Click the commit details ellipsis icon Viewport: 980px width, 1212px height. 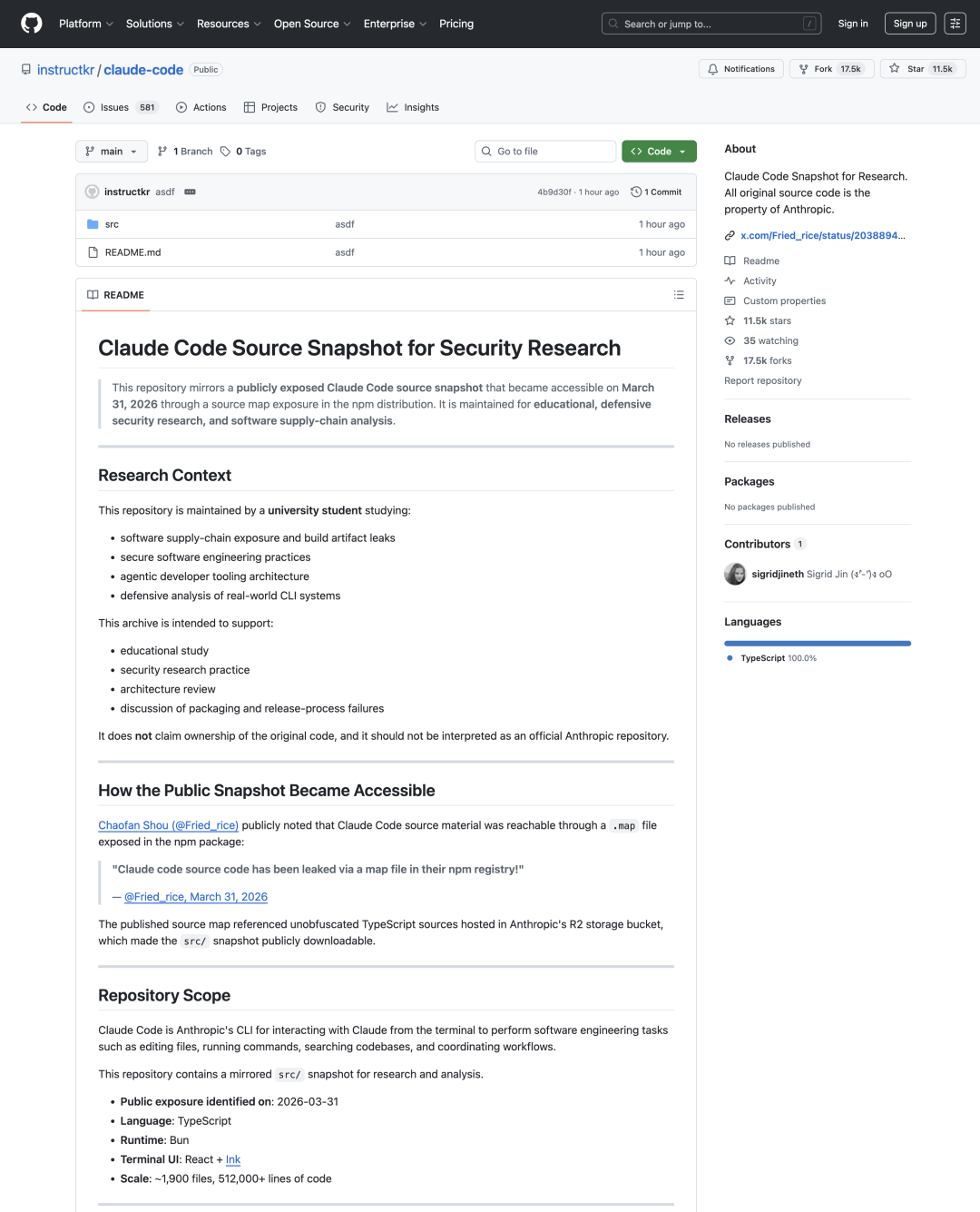[191, 192]
